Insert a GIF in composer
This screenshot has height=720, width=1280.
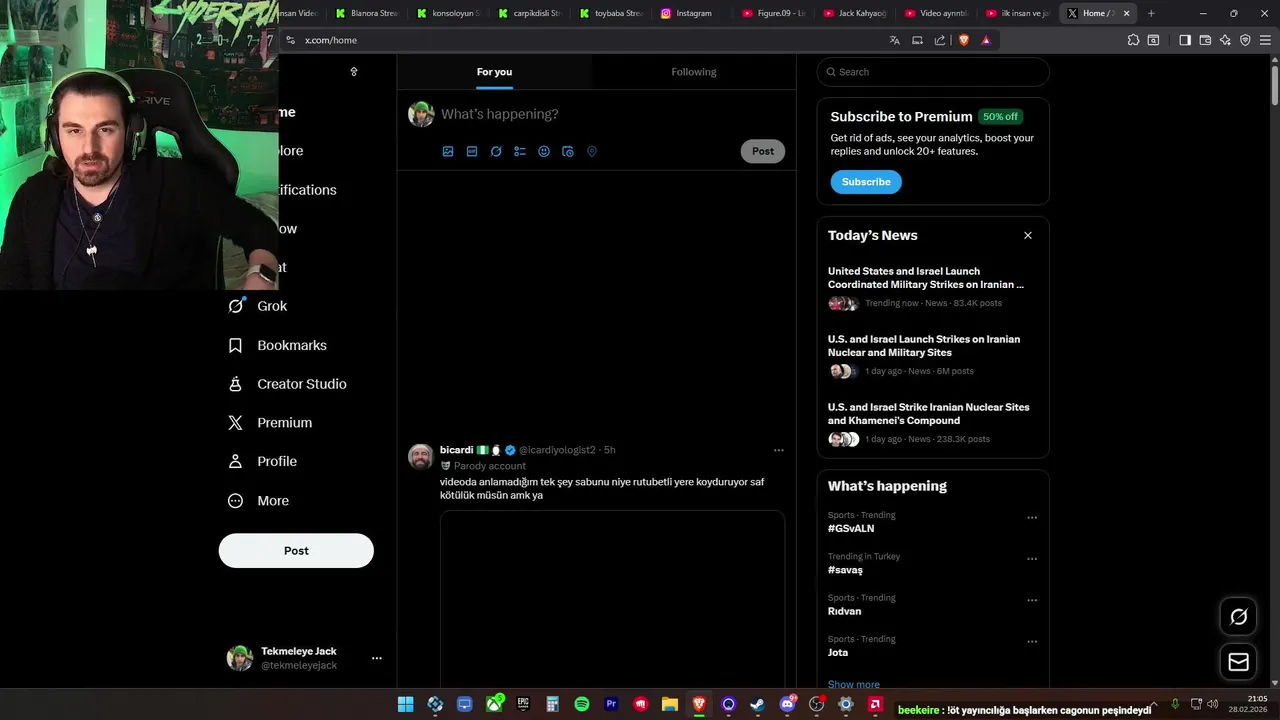pos(472,151)
